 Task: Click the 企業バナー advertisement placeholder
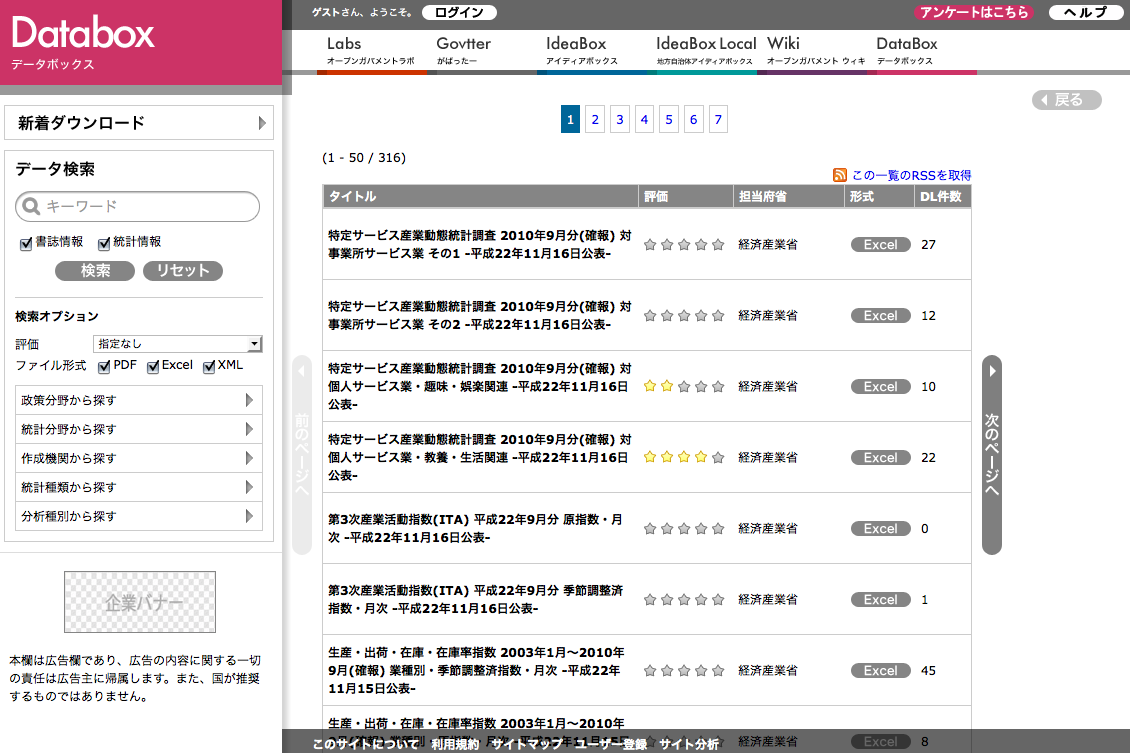point(140,602)
